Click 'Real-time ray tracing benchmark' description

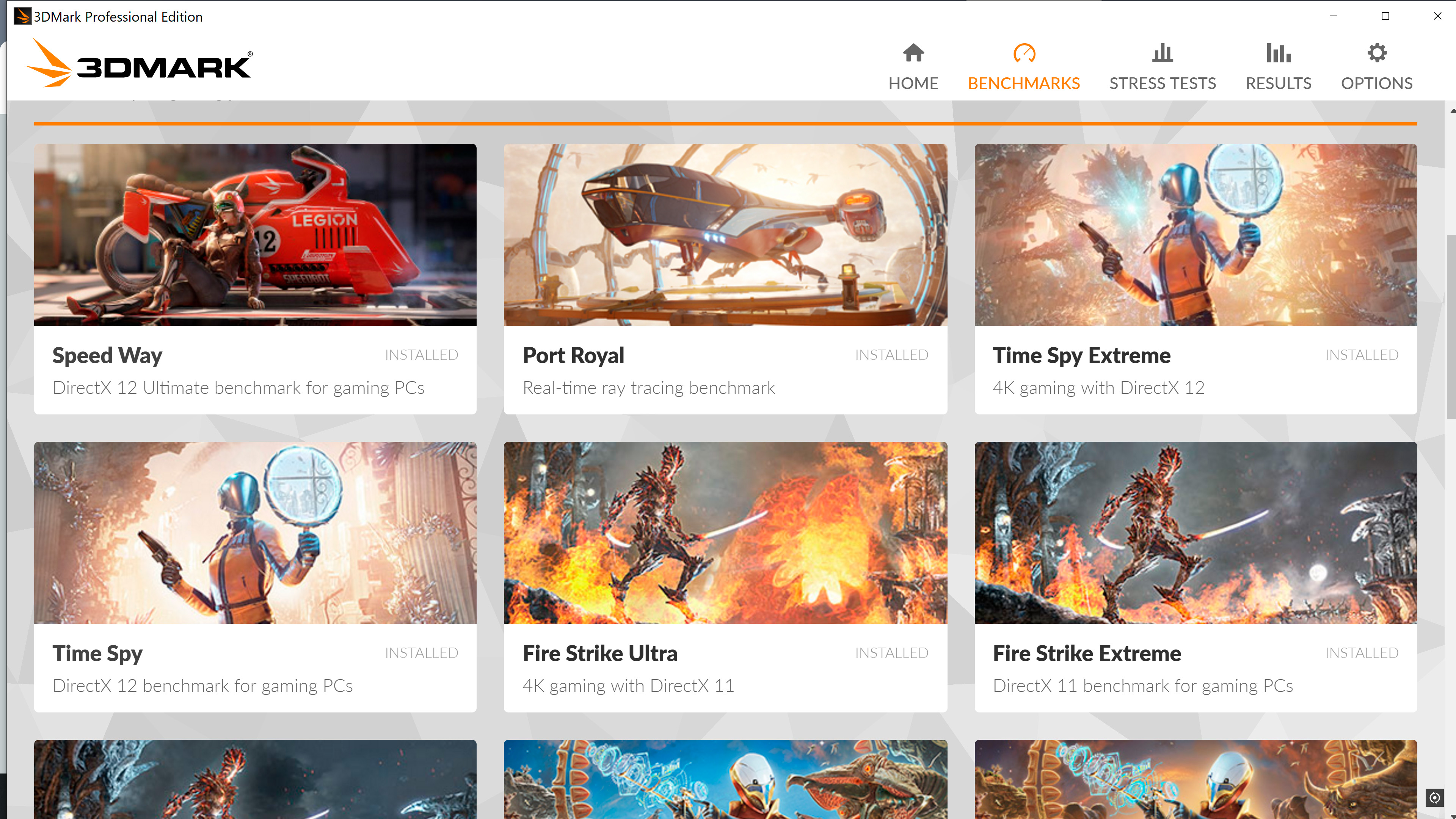pos(649,388)
